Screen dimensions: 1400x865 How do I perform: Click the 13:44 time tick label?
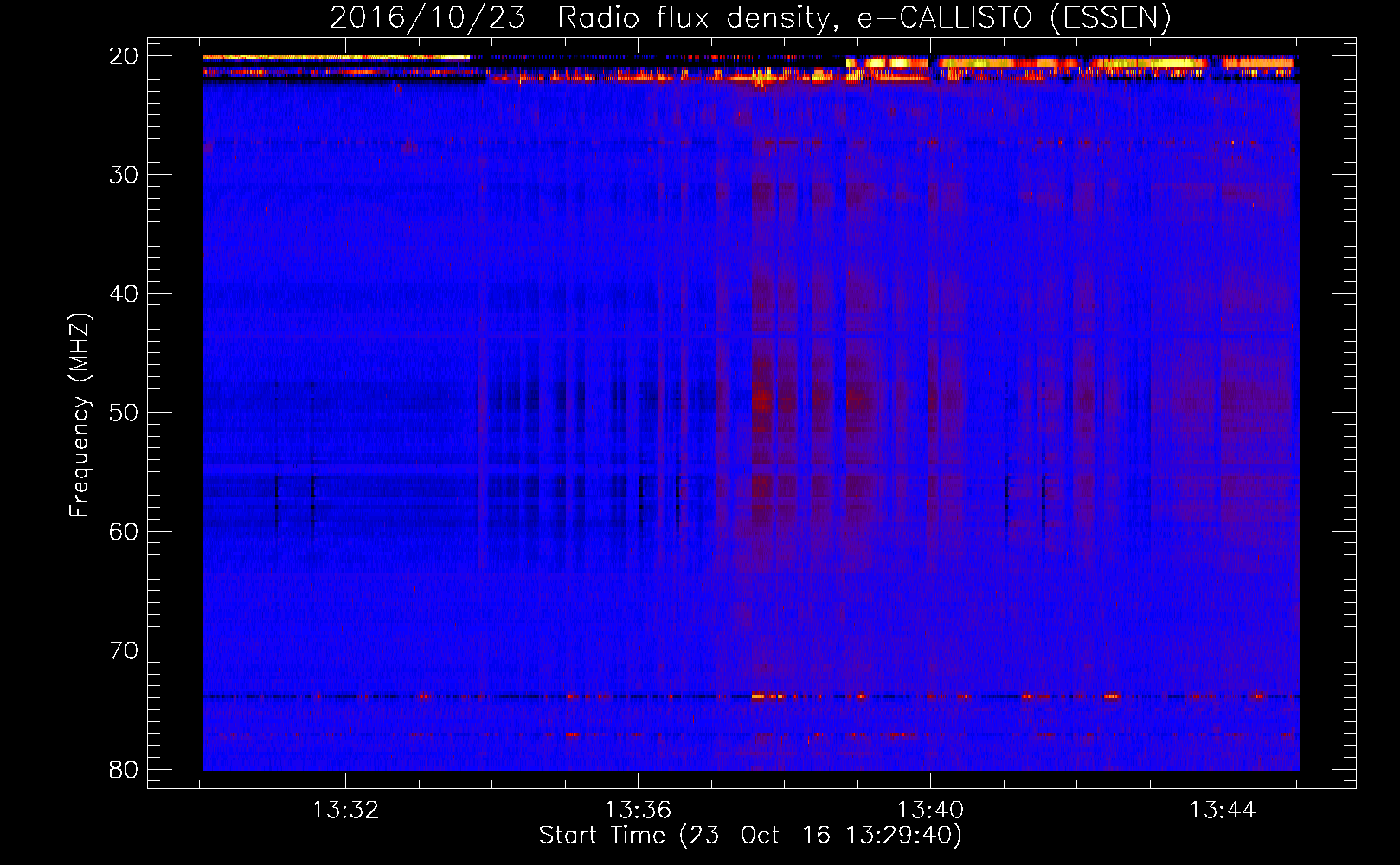coord(1223,811)
